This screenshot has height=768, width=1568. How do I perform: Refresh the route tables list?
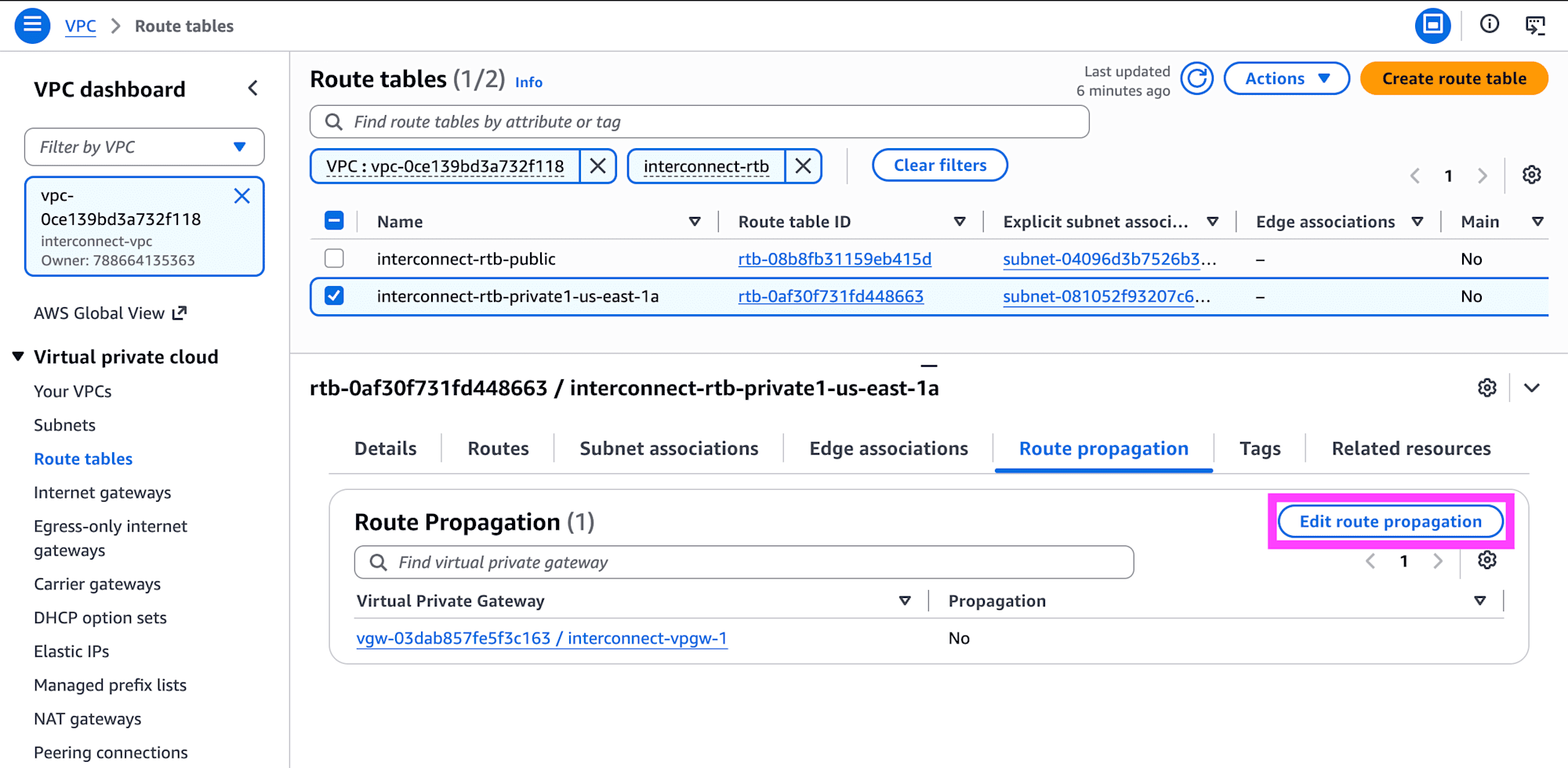point(1197,78)
